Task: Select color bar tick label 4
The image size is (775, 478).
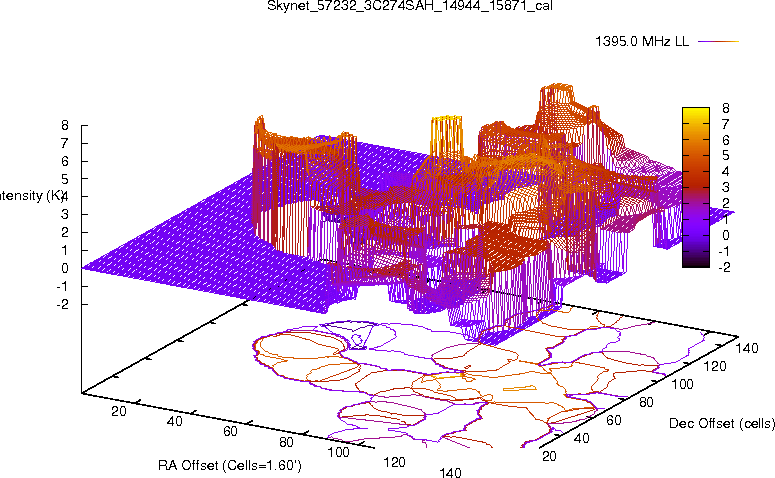Action: [726, 171]
